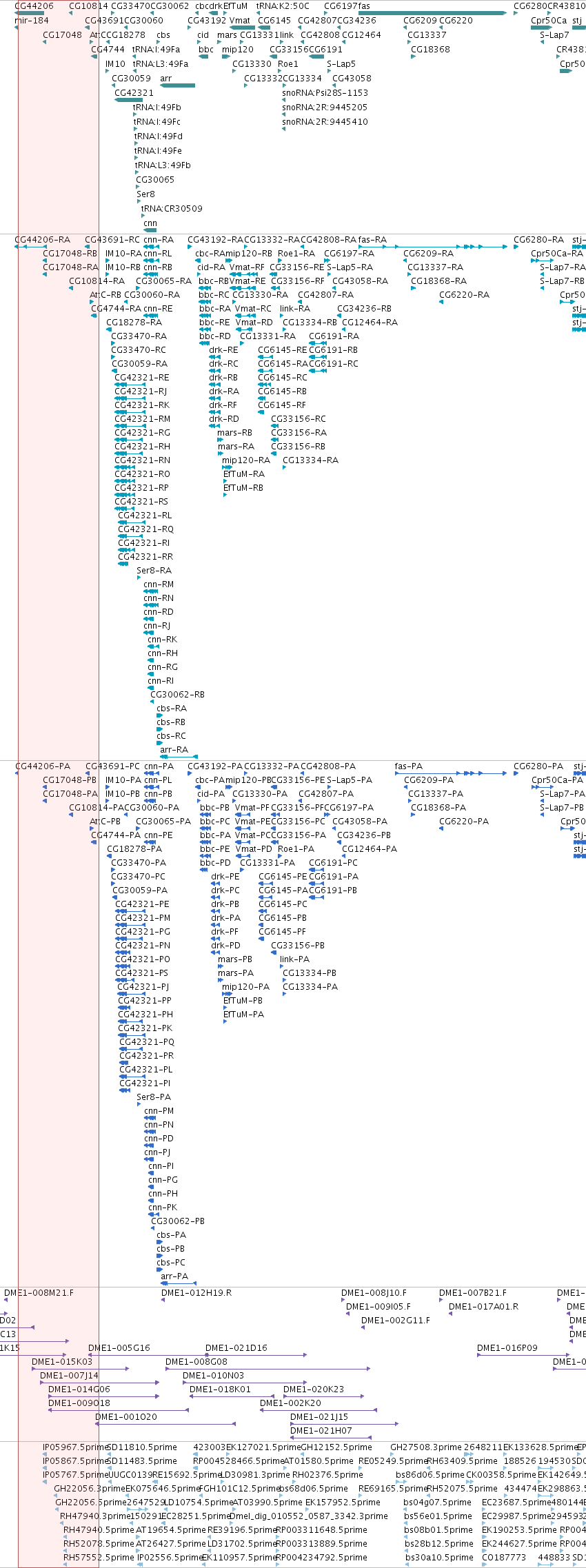Select the arr-RA transcript label
The height and width of the screenshot is (1568, 586).
(174, 750)
